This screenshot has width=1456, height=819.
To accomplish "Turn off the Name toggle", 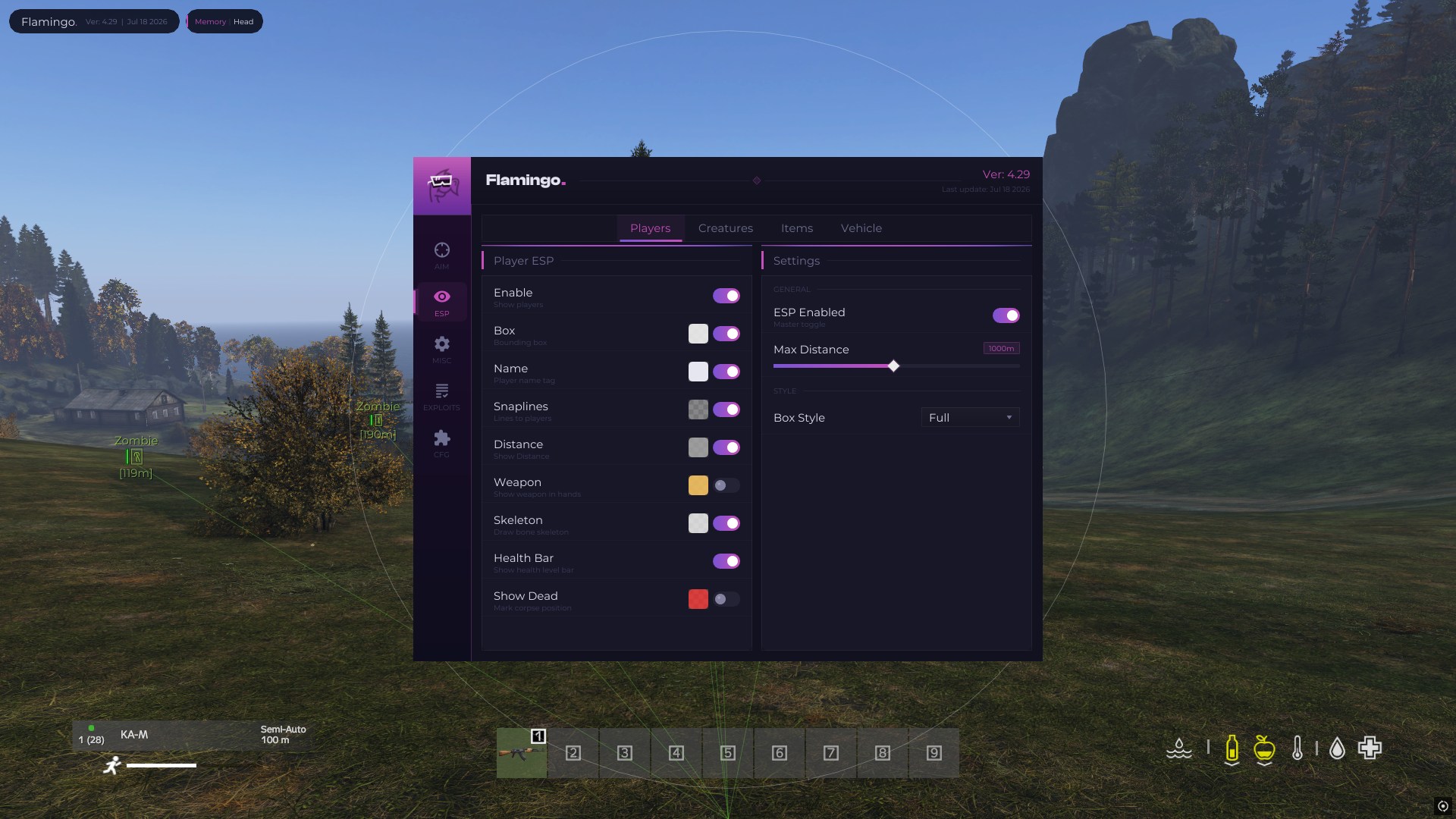I will 726,372.
